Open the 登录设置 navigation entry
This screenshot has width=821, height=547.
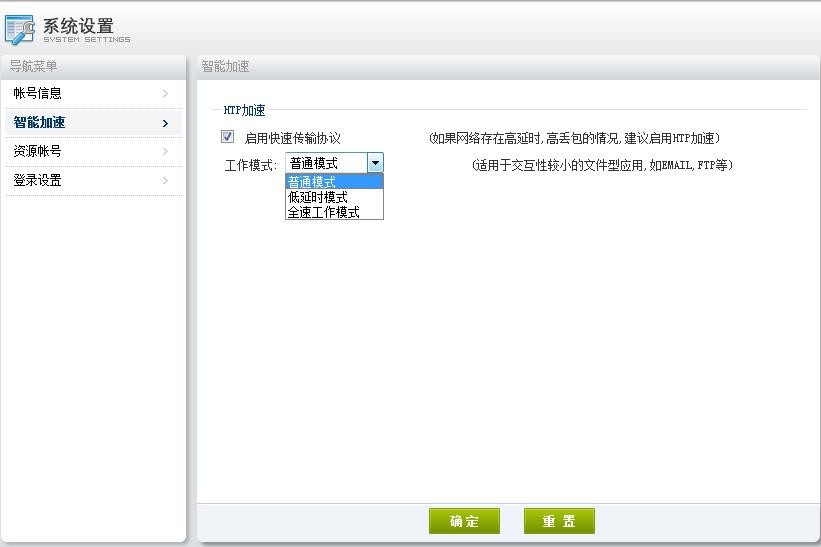tap(38, 181)
